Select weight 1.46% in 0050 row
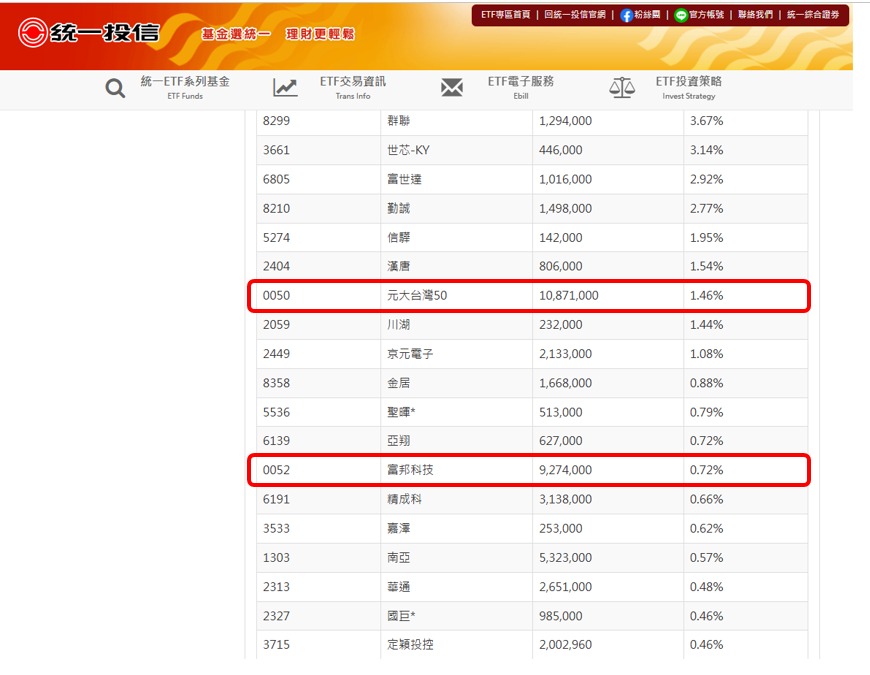Viewport: 870px width, 675px height. 706,296
